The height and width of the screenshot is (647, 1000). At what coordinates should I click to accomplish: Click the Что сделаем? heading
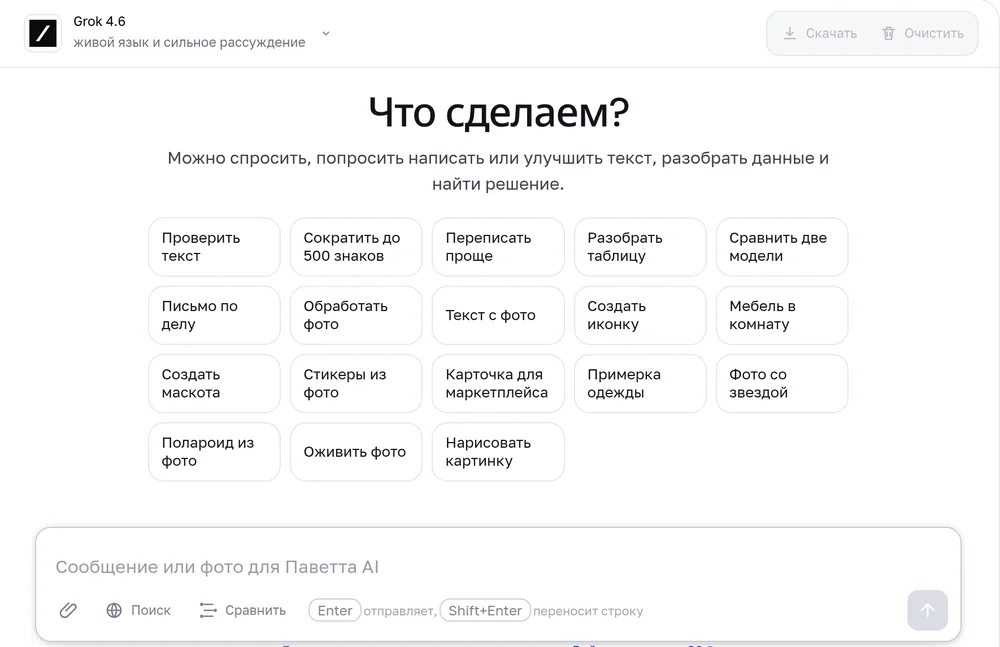(499, 113)
